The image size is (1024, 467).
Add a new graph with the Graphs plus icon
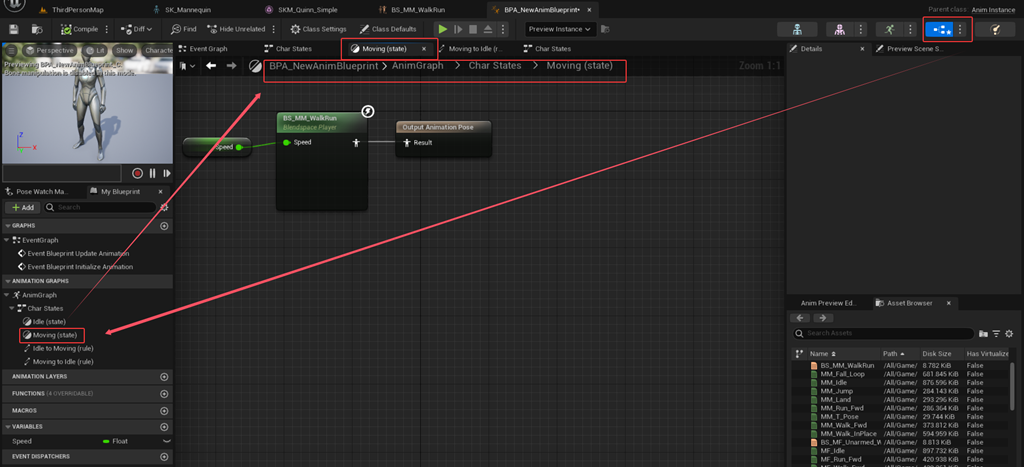click(164, 226)
